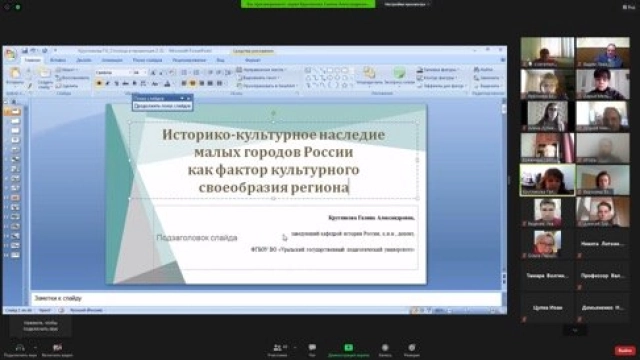This screenshot has width=640, height=360.
Task: Open the Zoom reactions icon
Action: (x=411, y=347)
